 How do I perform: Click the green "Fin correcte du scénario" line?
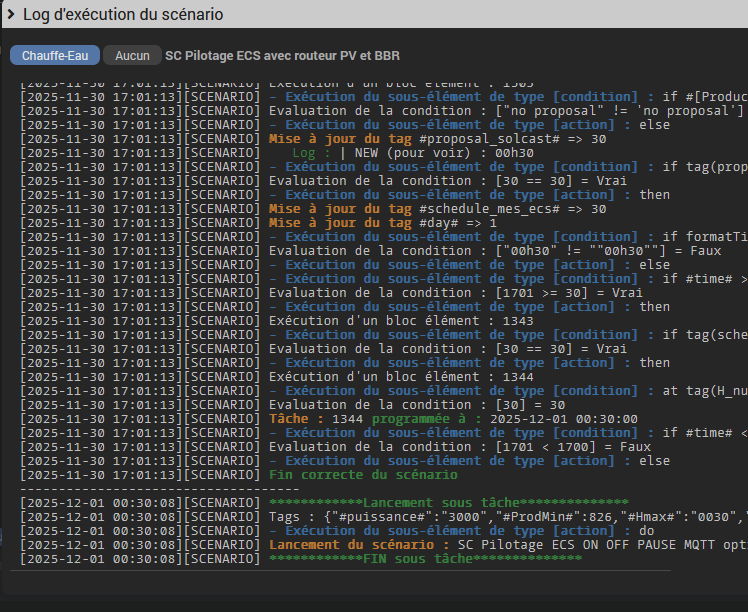click(x=363, y=475)
